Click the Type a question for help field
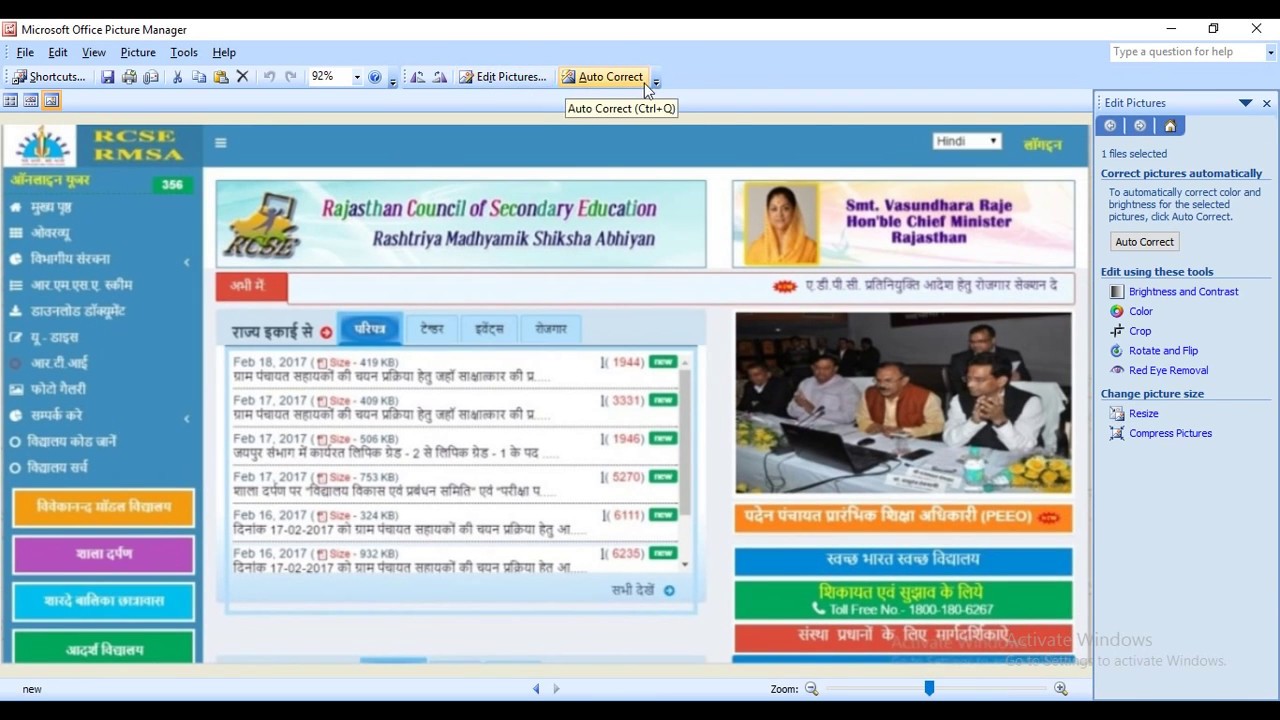The width and height of the screenshot is (1280, 720). pyautogui.click(x=1187, y=52)
